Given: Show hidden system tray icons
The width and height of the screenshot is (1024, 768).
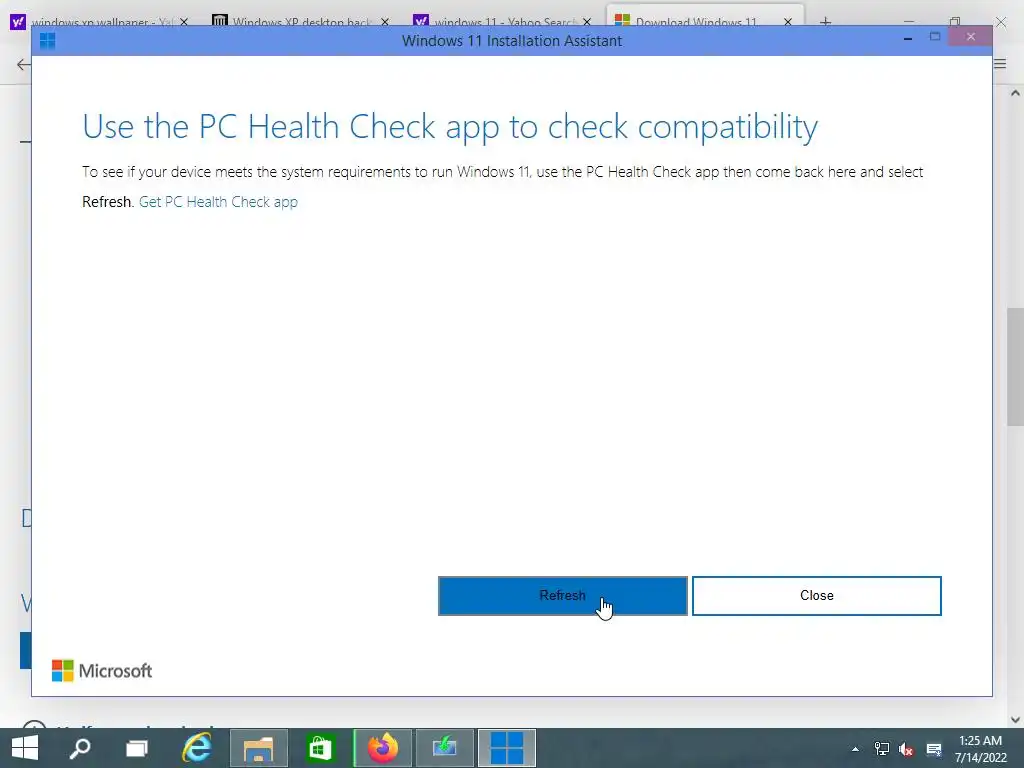Looking at the screenshot, I should click(855, 749).
